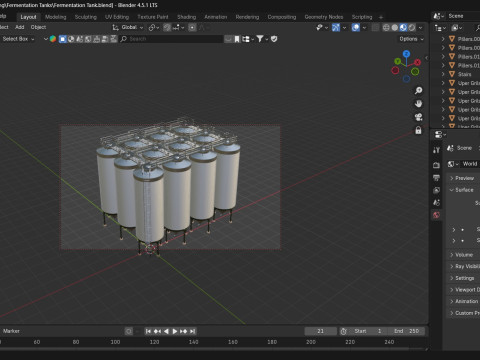Select material preview viewport shading
Viewport: 480px width, 360px height.
pyautogui.click(x=403, y=28)
